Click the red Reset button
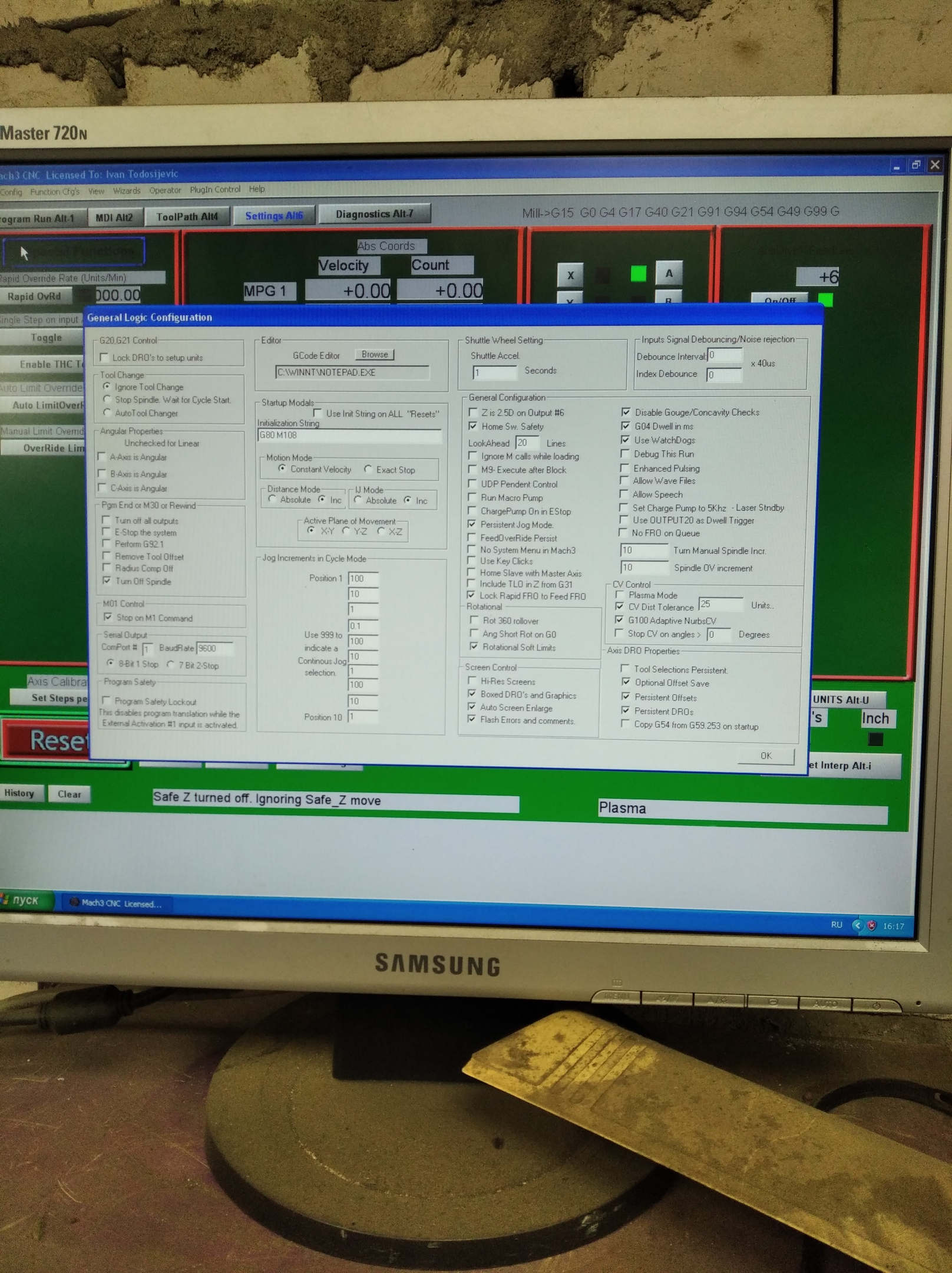952x1273 pixels. point(47,740)
